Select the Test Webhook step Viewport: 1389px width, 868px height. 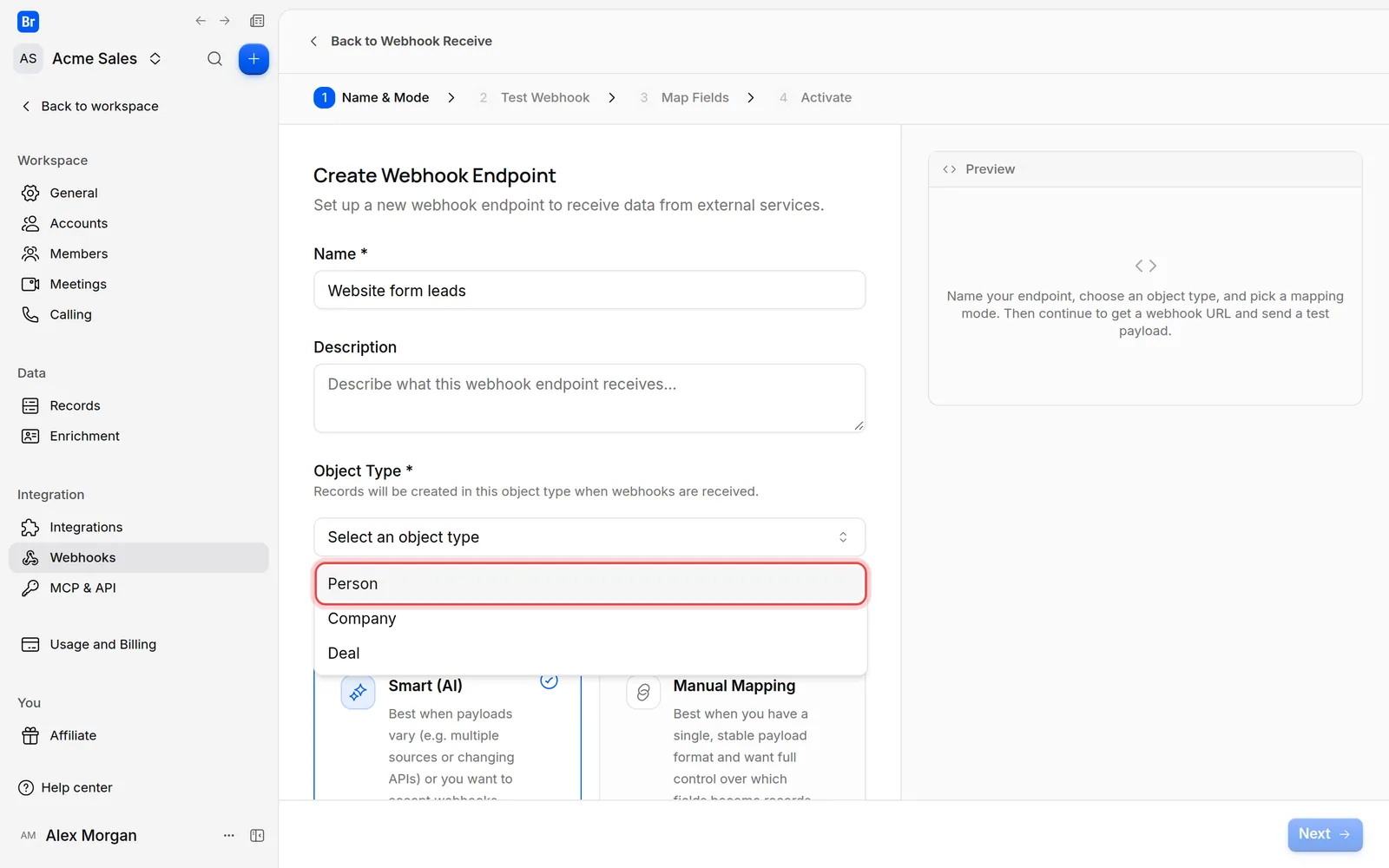(534, 97)
